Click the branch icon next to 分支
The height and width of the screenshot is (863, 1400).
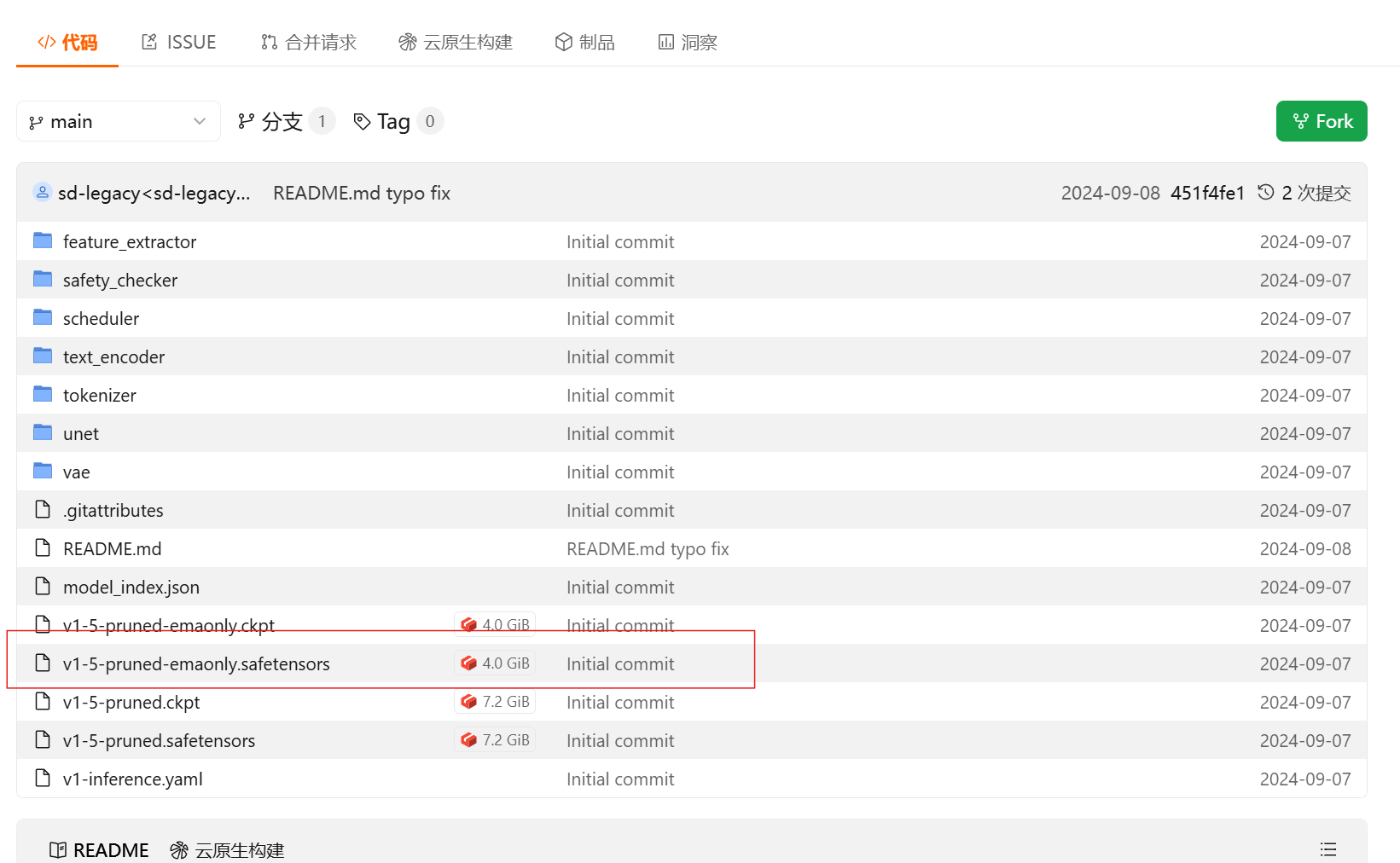pyautogui.click(x=247, y=120)
